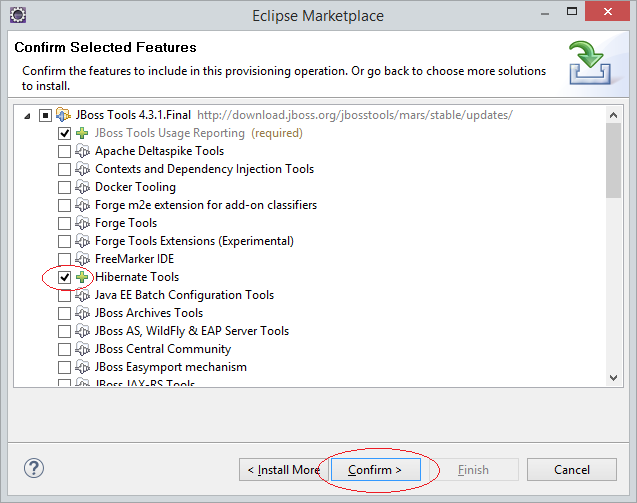637x503 pixels.
Task: Click the green plus icon beside JBoss Tools Usage Reporting
Action: tap(82, 133)
